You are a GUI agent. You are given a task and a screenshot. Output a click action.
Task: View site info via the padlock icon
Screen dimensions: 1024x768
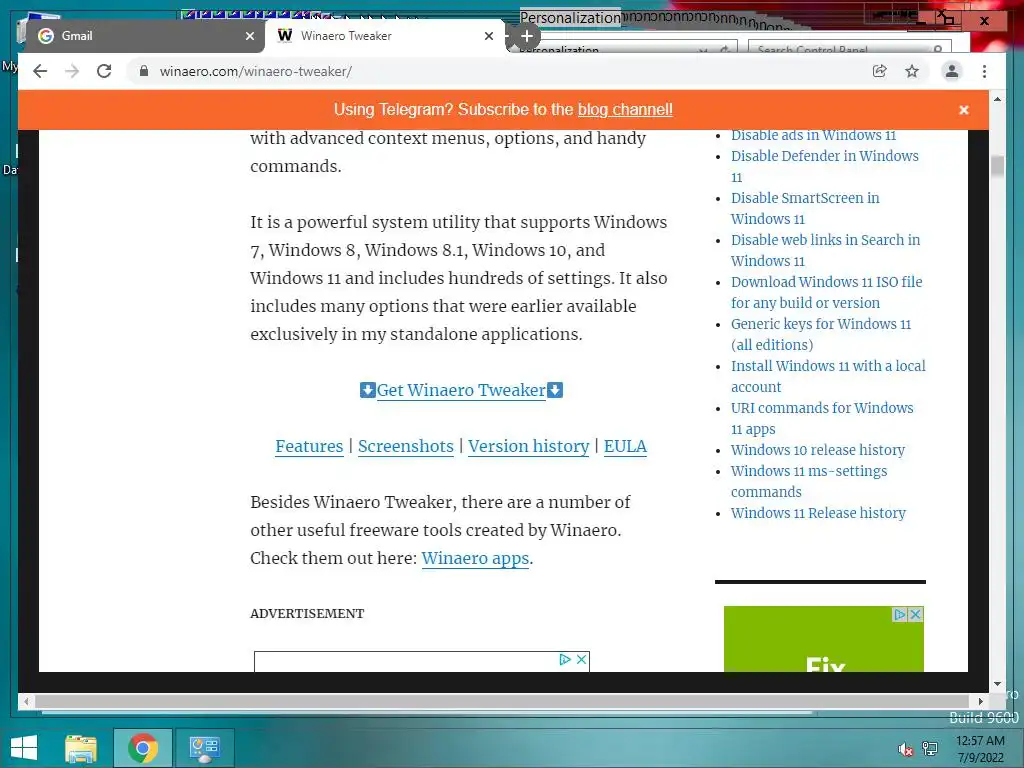coord(144,71)
